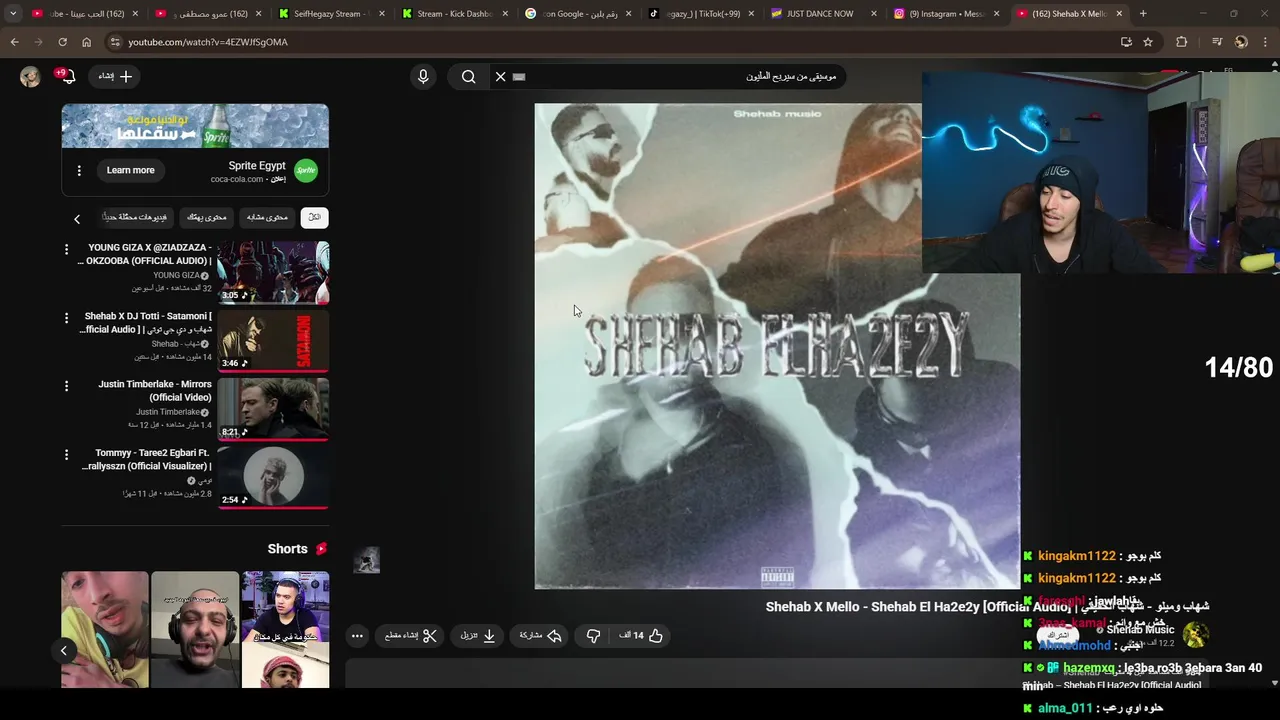The width and height of the screenshot is (1280, 720).
Task: Click the address bar URL youtube.com/watch
Action: click(x=208, y=42)
